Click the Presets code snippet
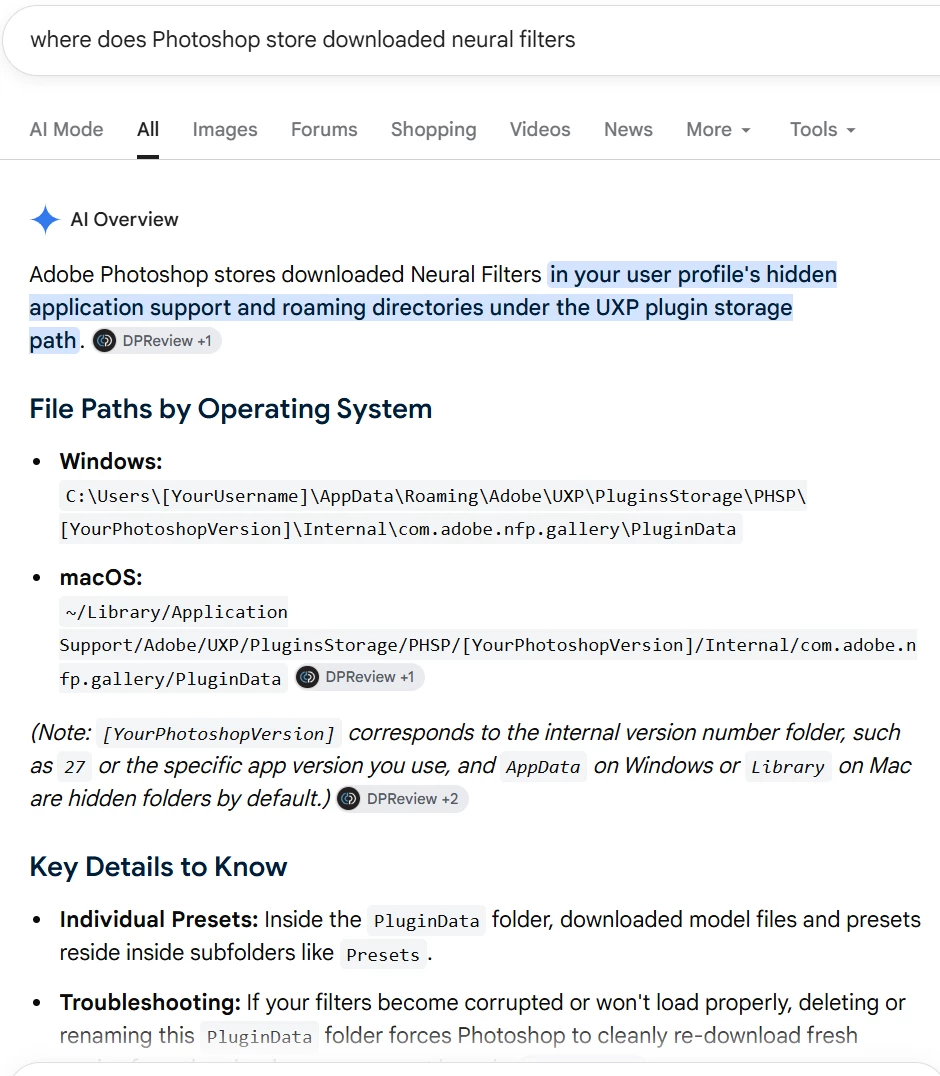This screenshot has height=1076, width=940. coord(383,955)
